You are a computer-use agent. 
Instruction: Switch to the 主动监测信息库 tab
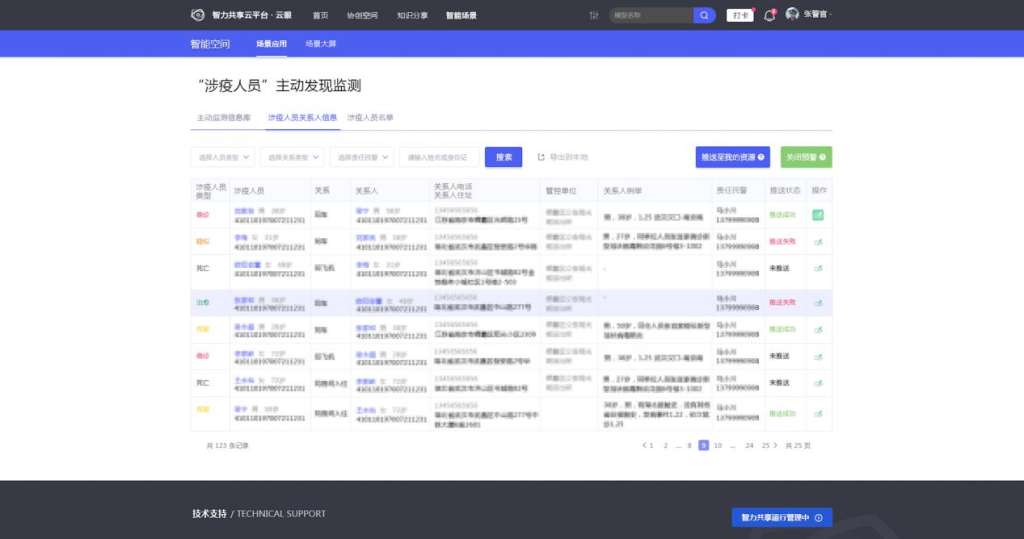[x=224, y=118]
